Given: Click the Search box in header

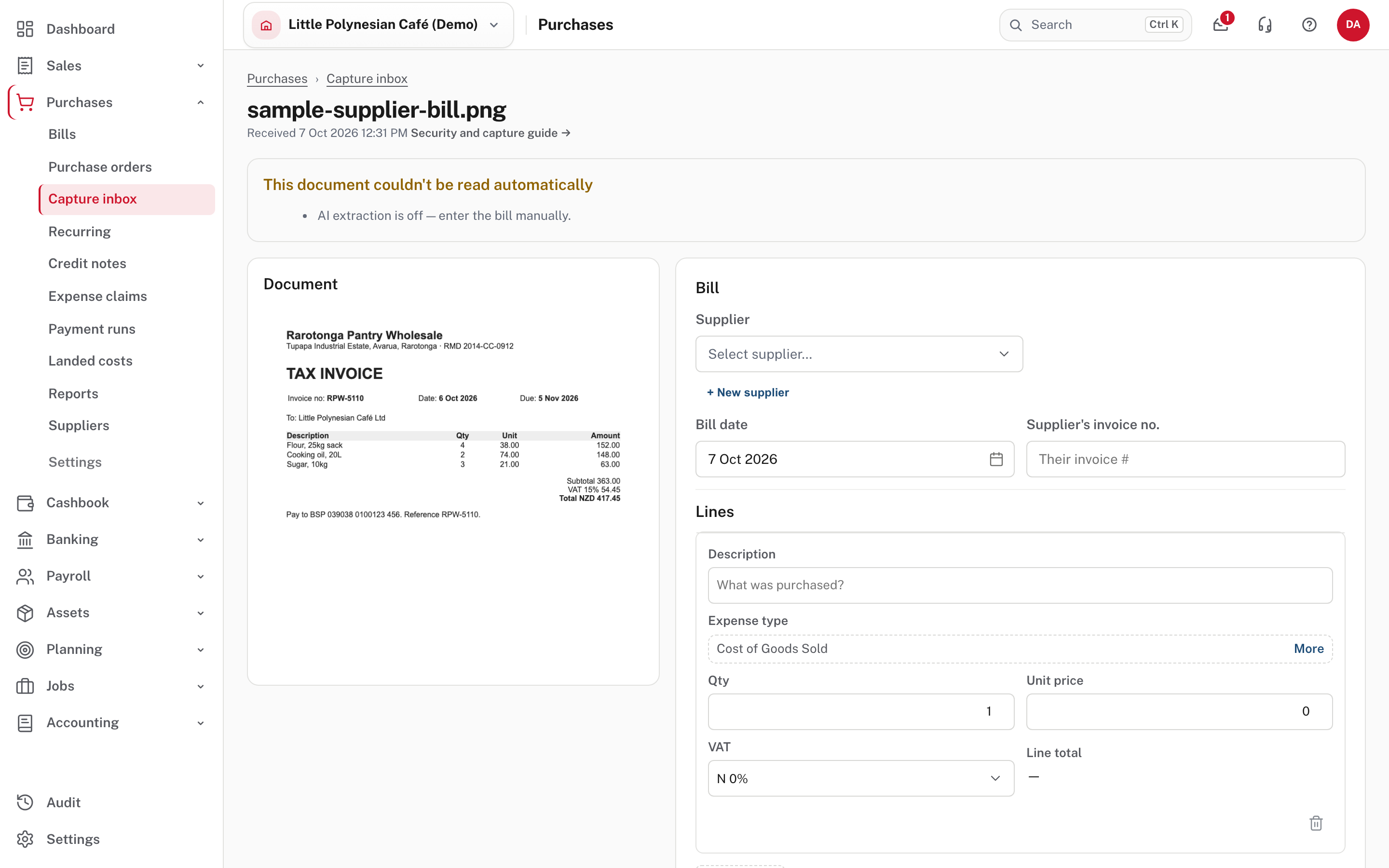Looking at the screenshot, I should (x=1095, y=25).
